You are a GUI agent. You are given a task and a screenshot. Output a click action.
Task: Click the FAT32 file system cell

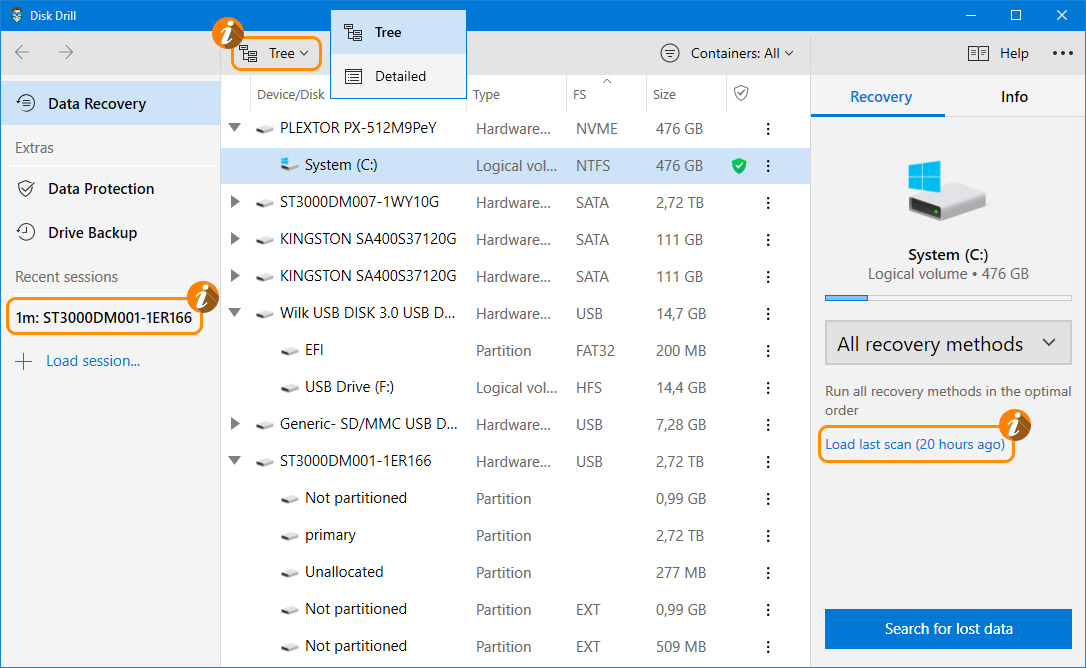(x=595, y=351)
